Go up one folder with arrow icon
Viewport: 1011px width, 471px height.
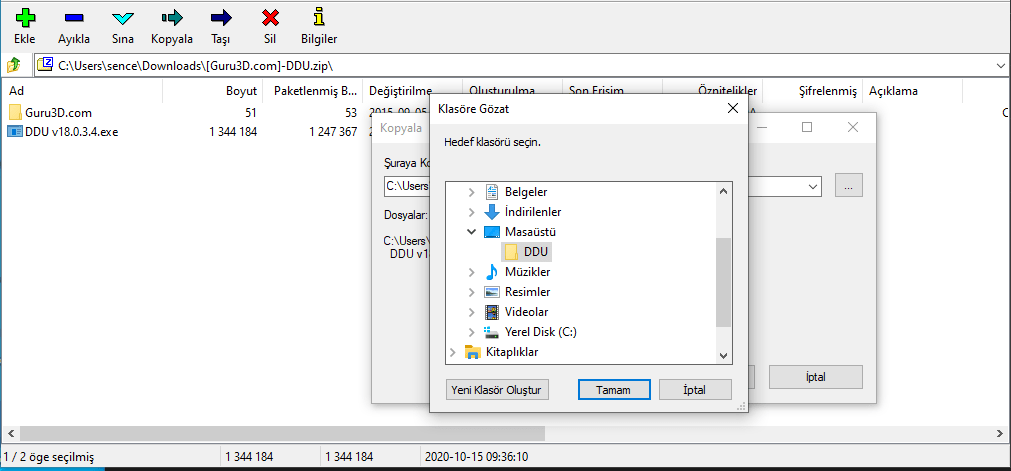[14, 65]
